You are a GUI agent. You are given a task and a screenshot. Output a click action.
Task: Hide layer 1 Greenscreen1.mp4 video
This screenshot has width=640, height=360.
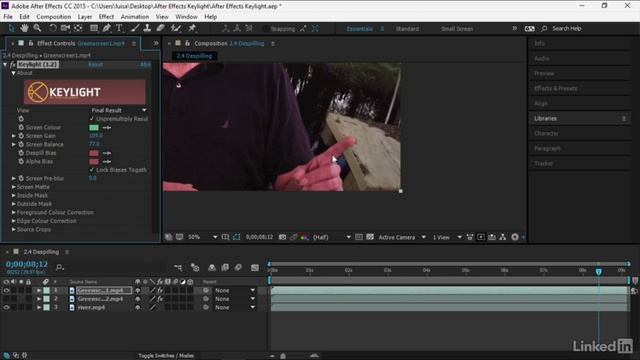(x=6, y=290)
